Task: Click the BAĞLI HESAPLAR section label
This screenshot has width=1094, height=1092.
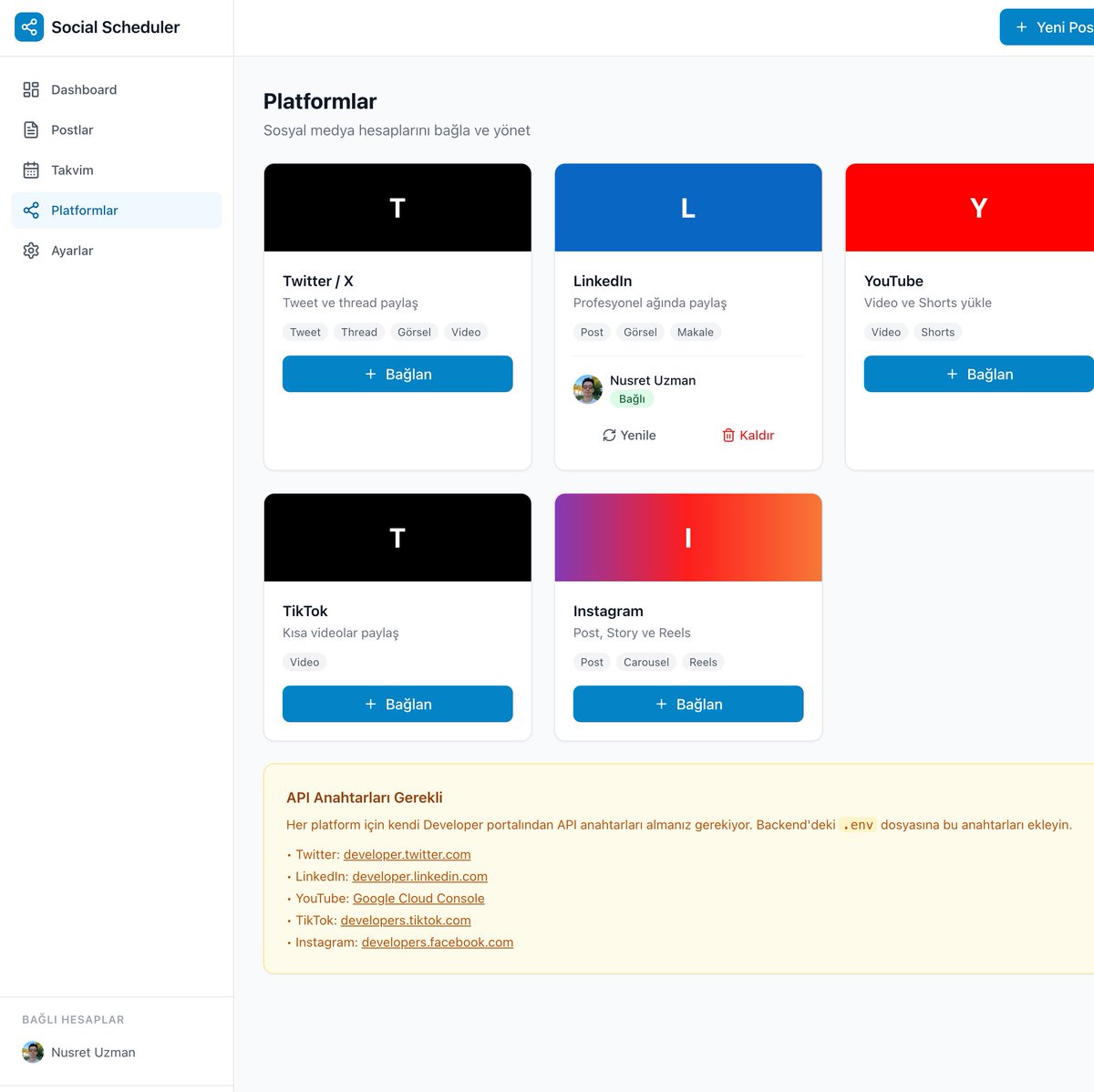Action: pos(73,1019)
